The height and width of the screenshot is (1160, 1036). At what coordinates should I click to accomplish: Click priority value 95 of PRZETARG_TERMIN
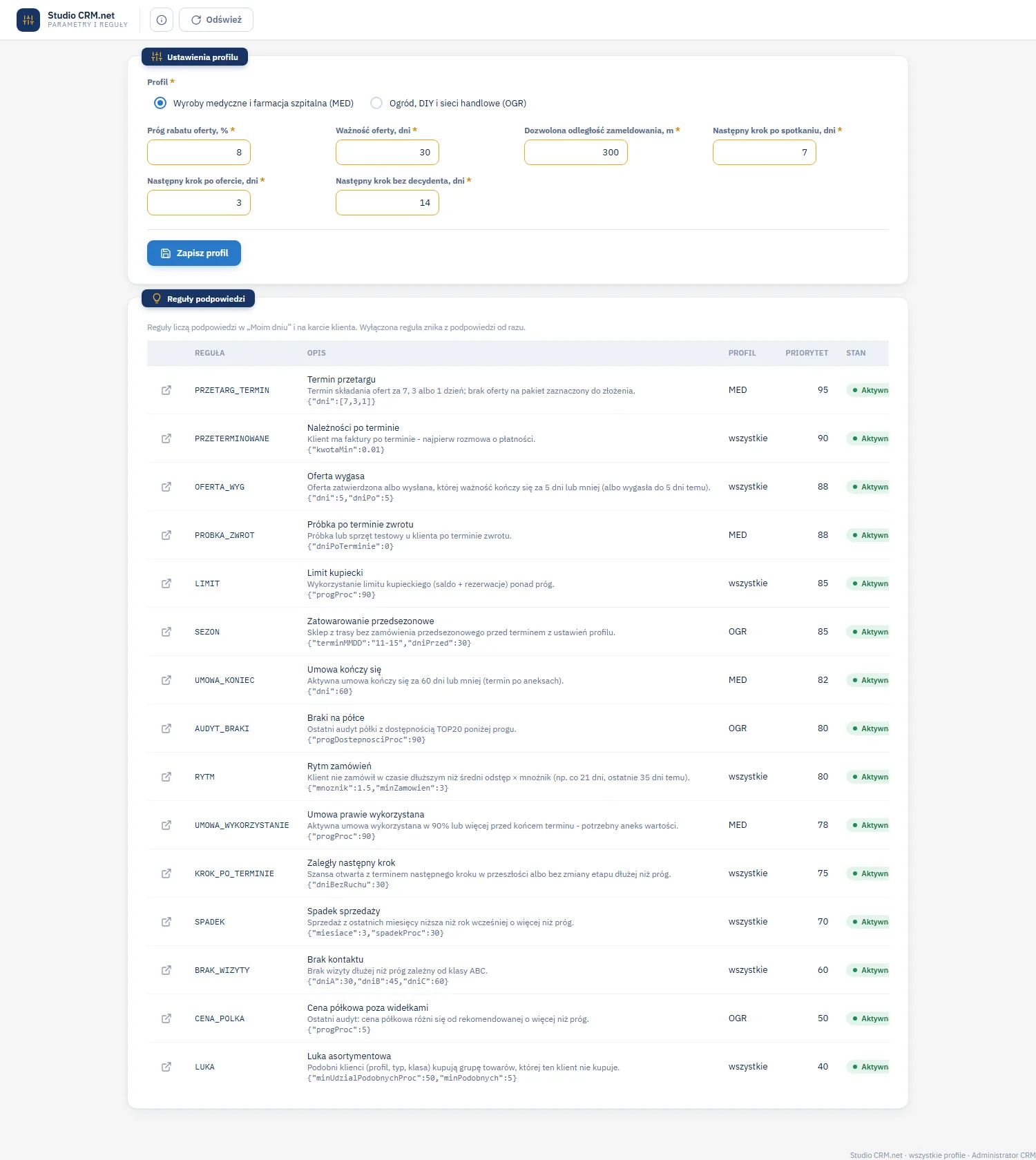coord(823,390)
